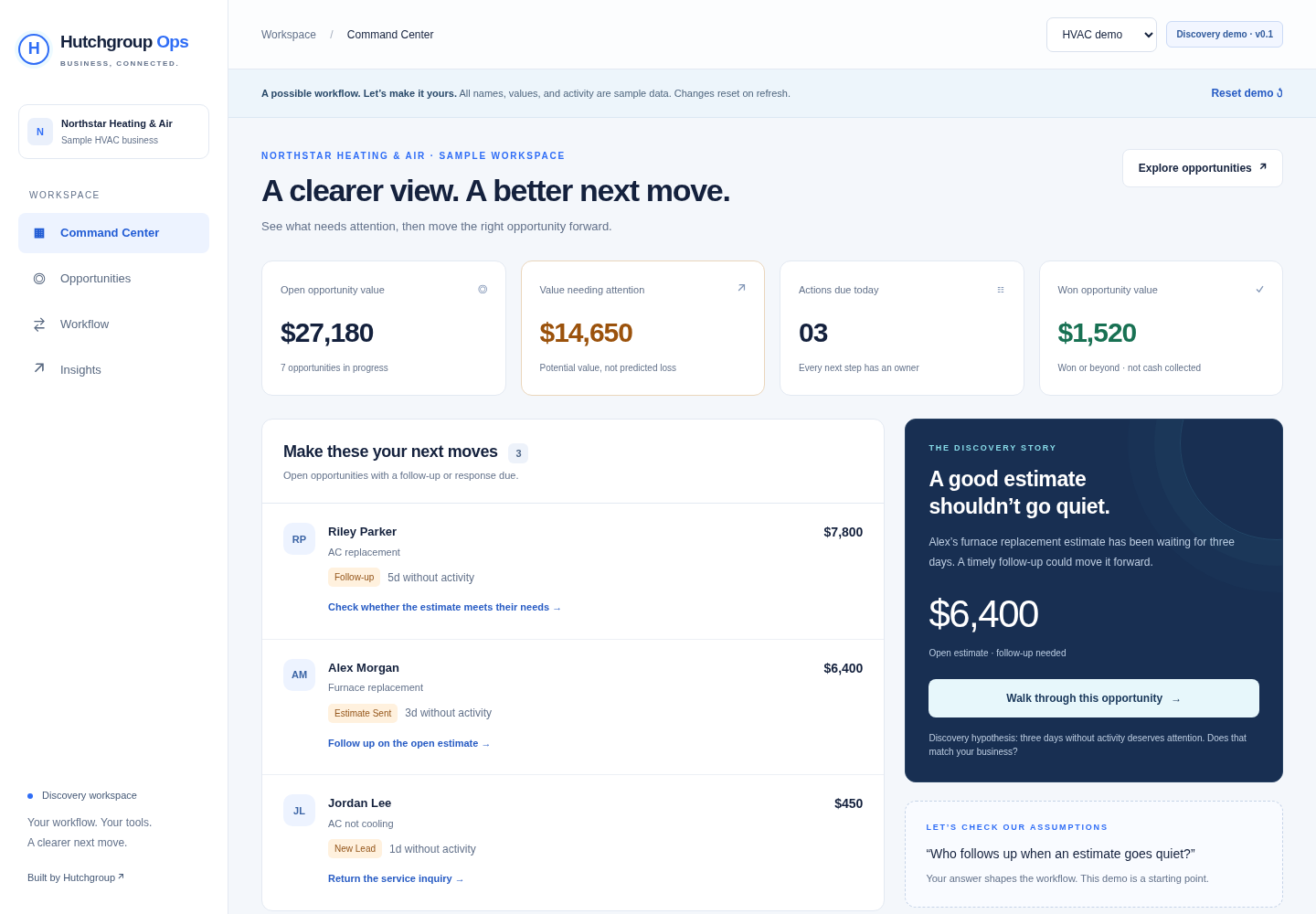Click the $6,400 amount in Alex Morgan row
The image size is (1316, 914).
[x=843, y=668]
